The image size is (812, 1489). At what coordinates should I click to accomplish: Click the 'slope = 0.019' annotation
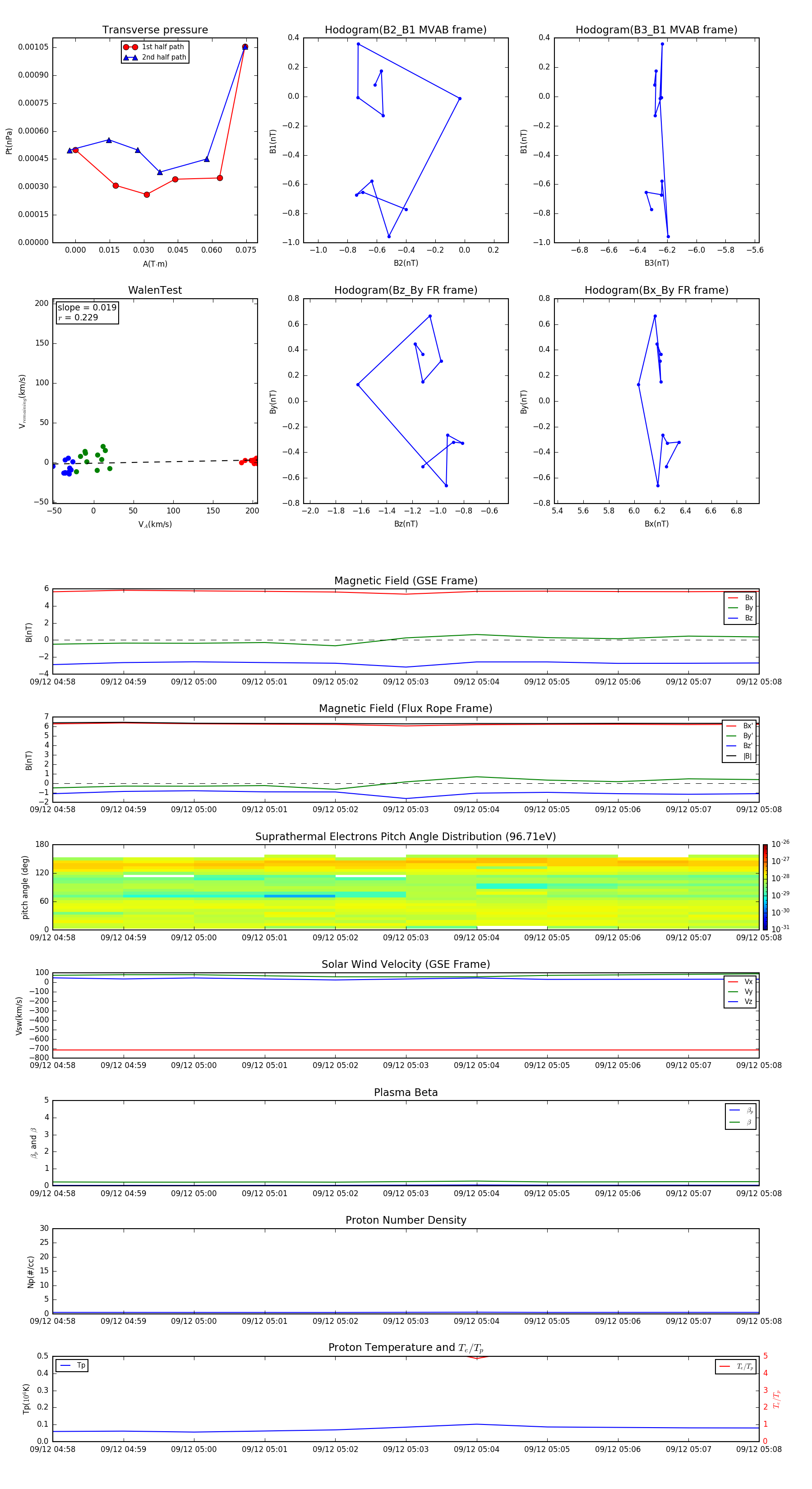87,308
